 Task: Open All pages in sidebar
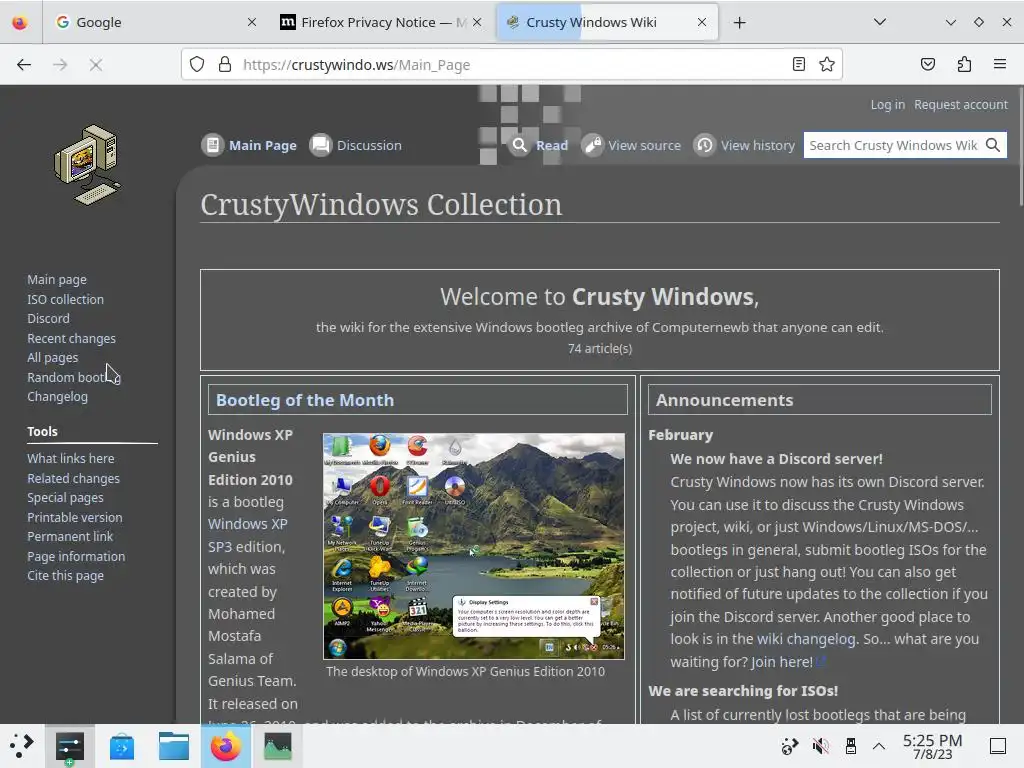pos(52,357)
